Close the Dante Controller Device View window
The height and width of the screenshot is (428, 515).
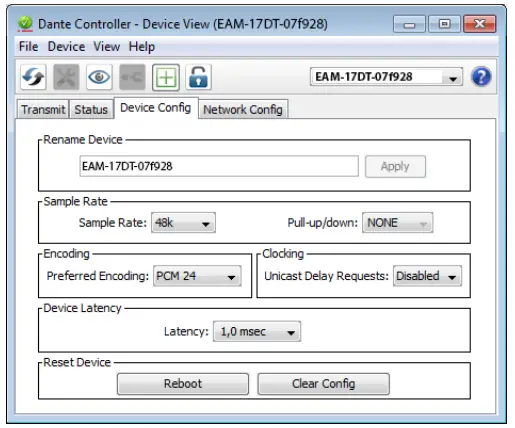(480, 24)
